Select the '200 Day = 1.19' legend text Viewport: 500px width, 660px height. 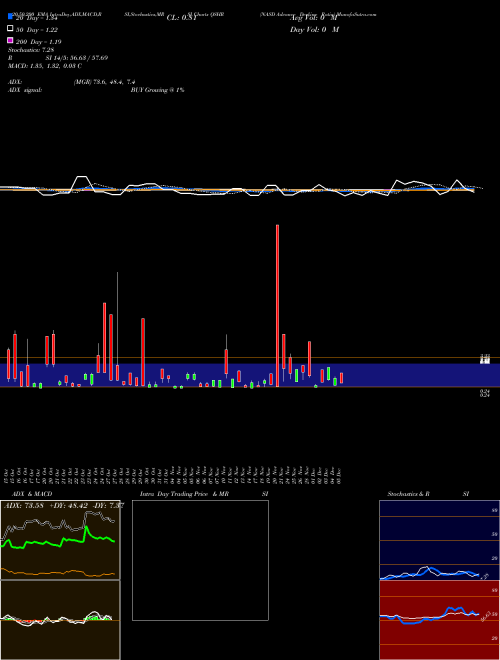[x=38, y=42]
